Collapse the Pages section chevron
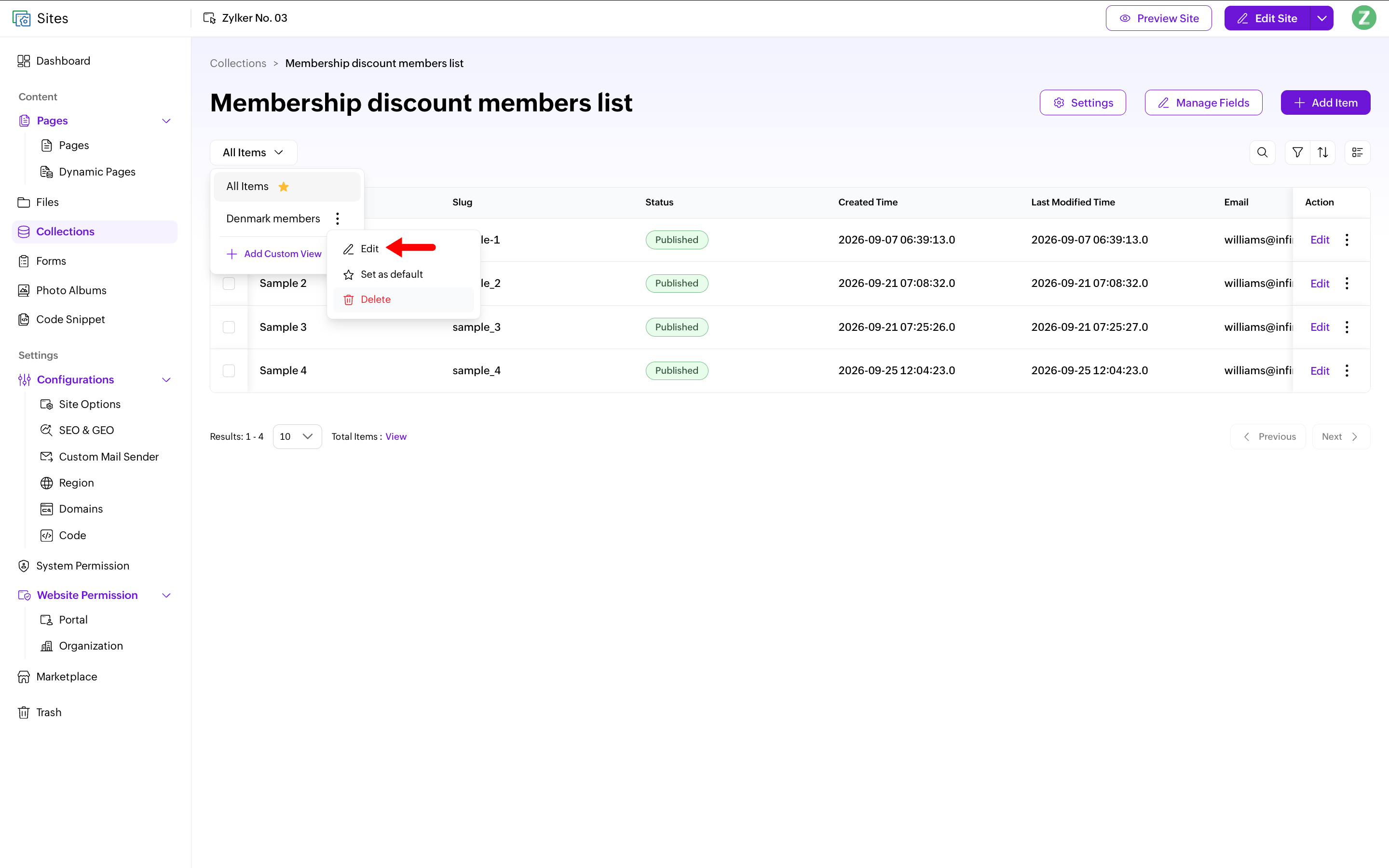Image resolution: width=1389 pixels, height=868 pixels. [x=166, y=121]
